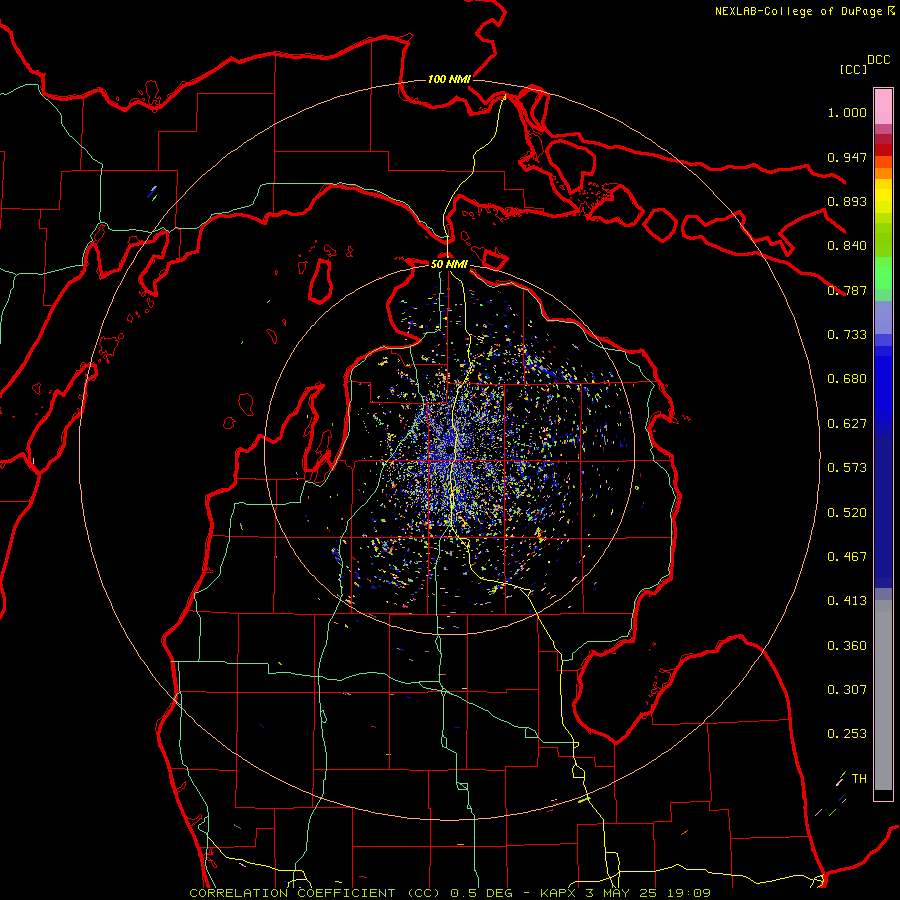Viewport: 900px width, 900px height.
Task: Pick the yellow swatch in the color bar
Action: (883, 196)
